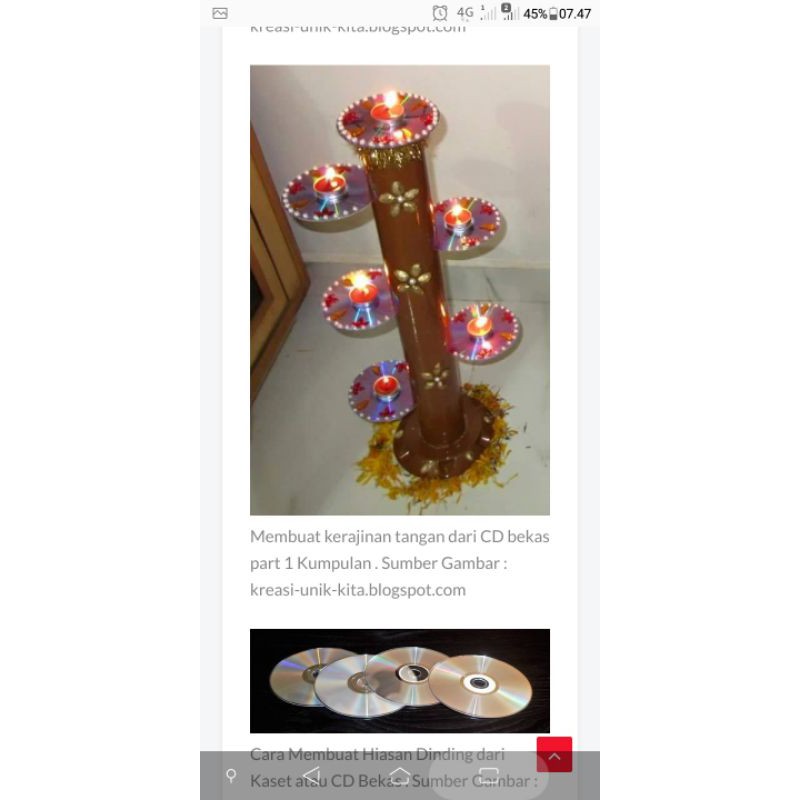Tap the alarm clock status icon
This screenshot has width=800, height=800.
(x=440, y=13)
